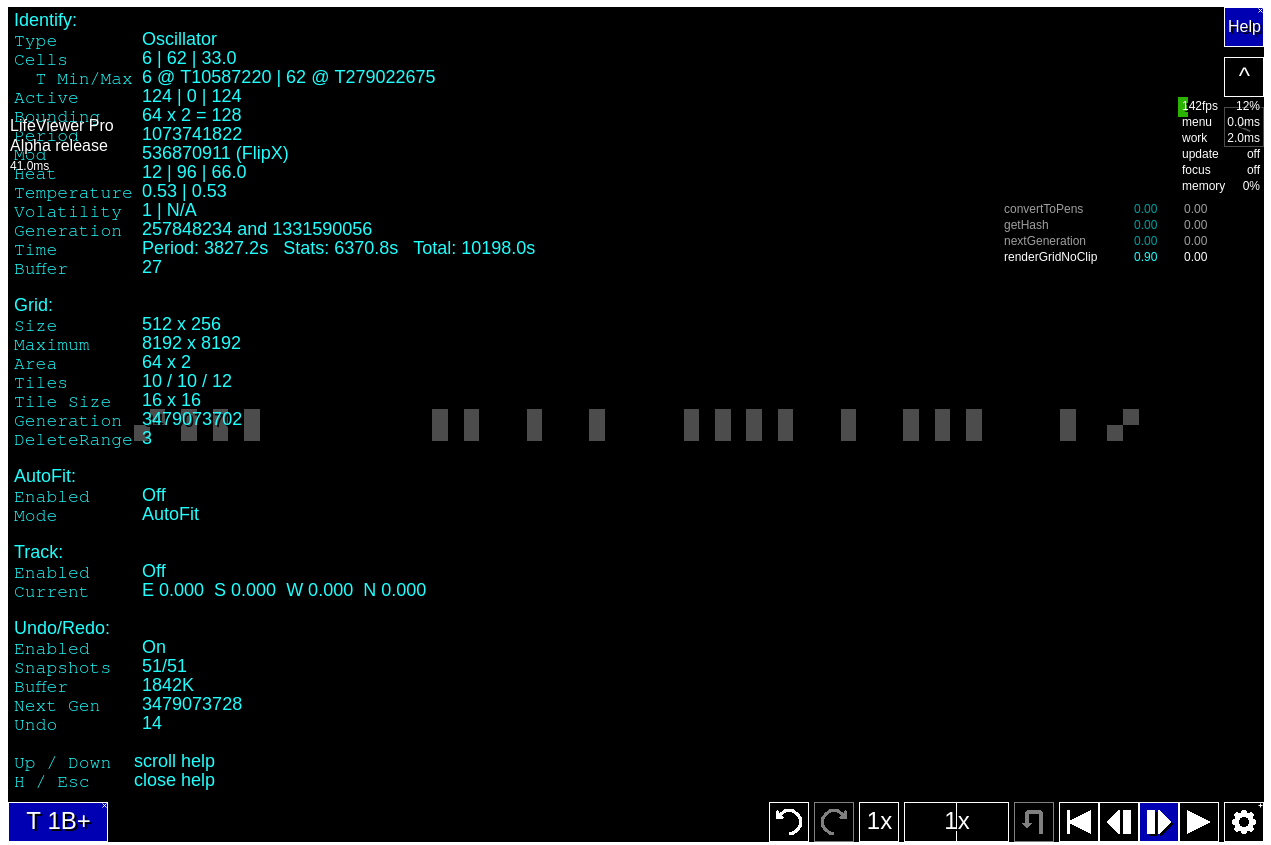
Task: Click the convertToPens timing row
Action: 1106,209
